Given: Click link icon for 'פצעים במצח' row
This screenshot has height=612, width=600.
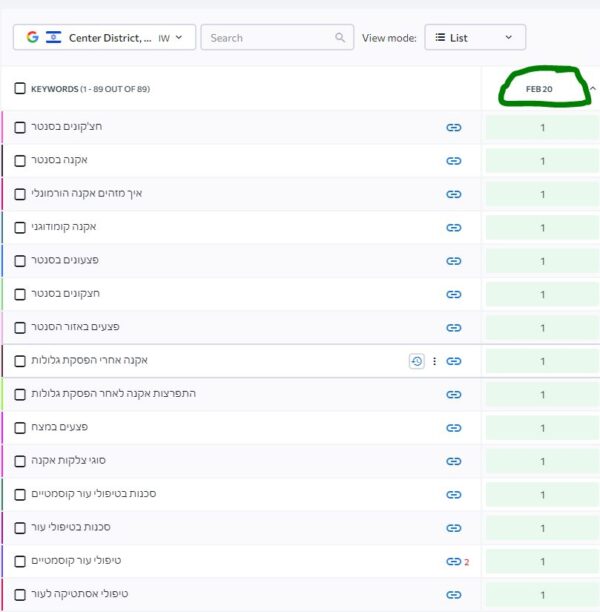Looking at the screenshot, I should (x=453, y=428).
